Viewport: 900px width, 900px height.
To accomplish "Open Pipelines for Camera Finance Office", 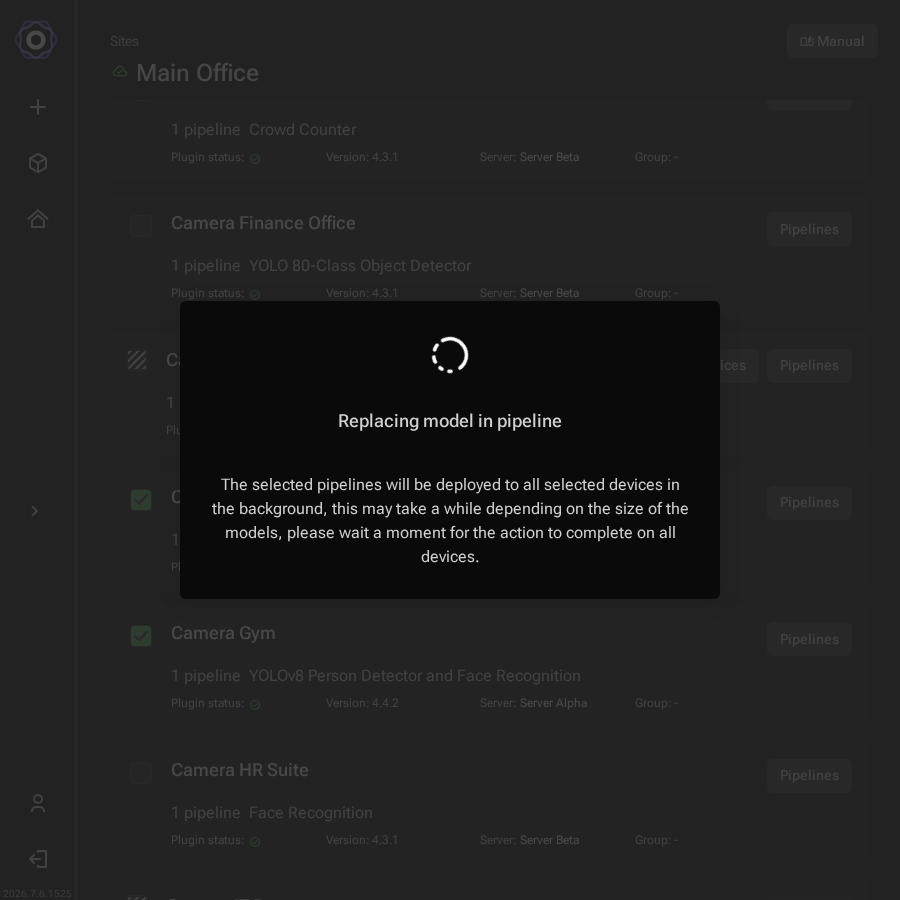I will (809, 229).
